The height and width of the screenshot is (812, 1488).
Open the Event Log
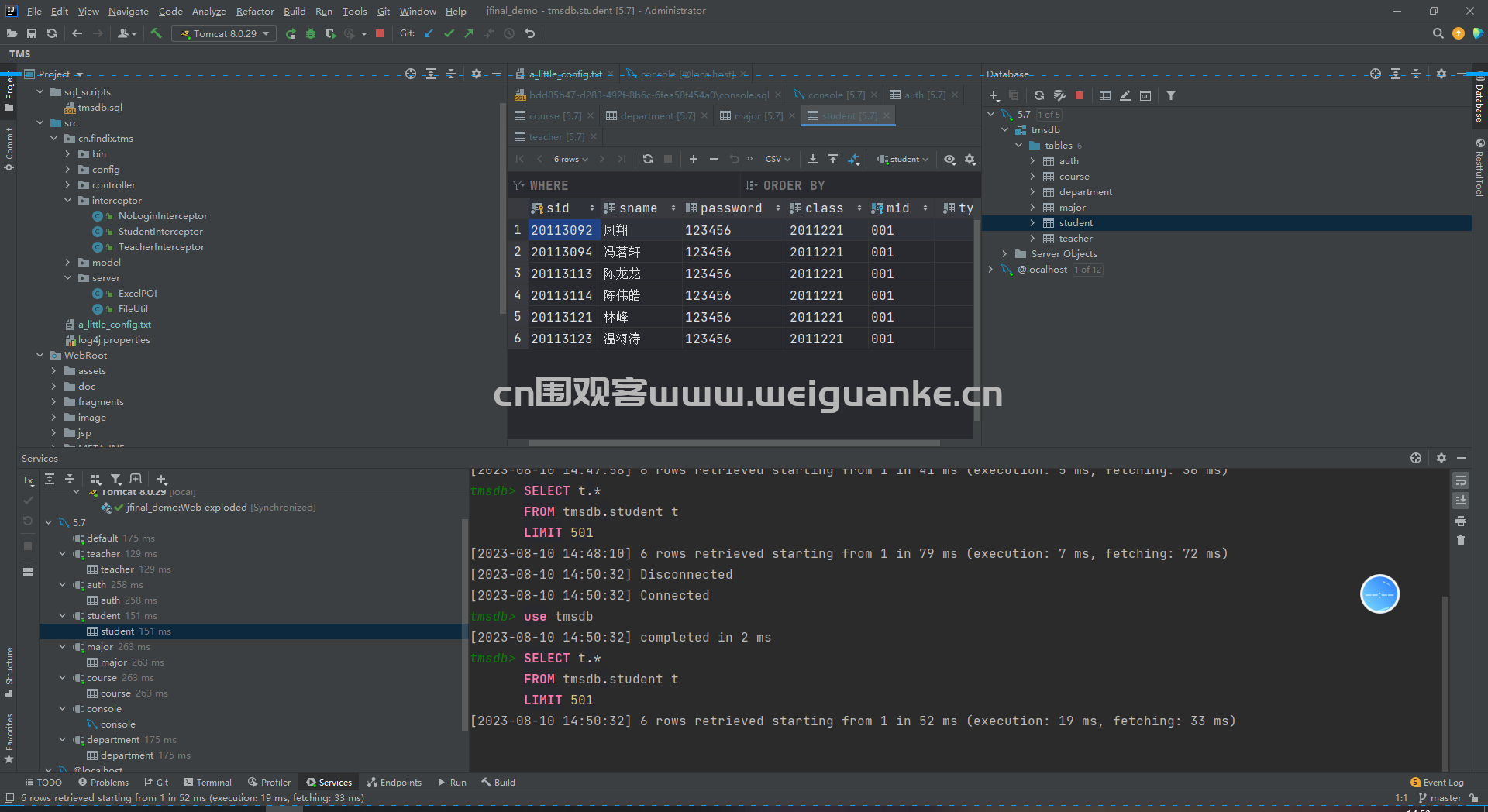pos(1437,783)
